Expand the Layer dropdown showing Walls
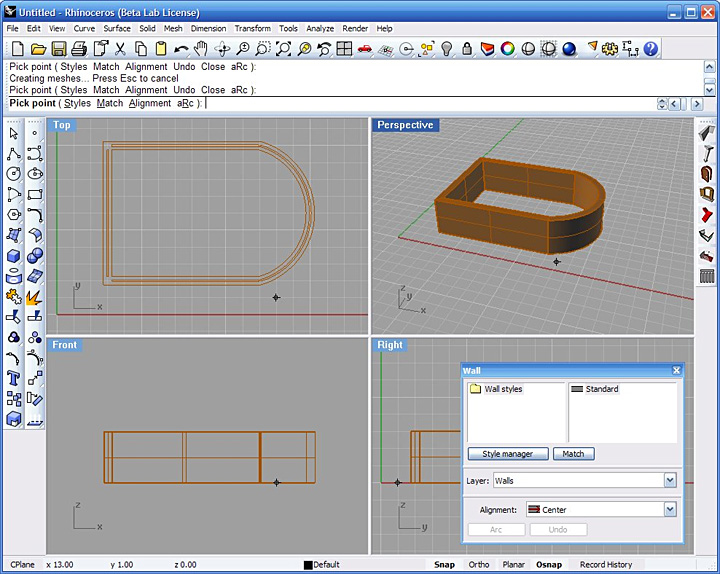The width and height of the screenshot is (720, 574). click(669, 481)
